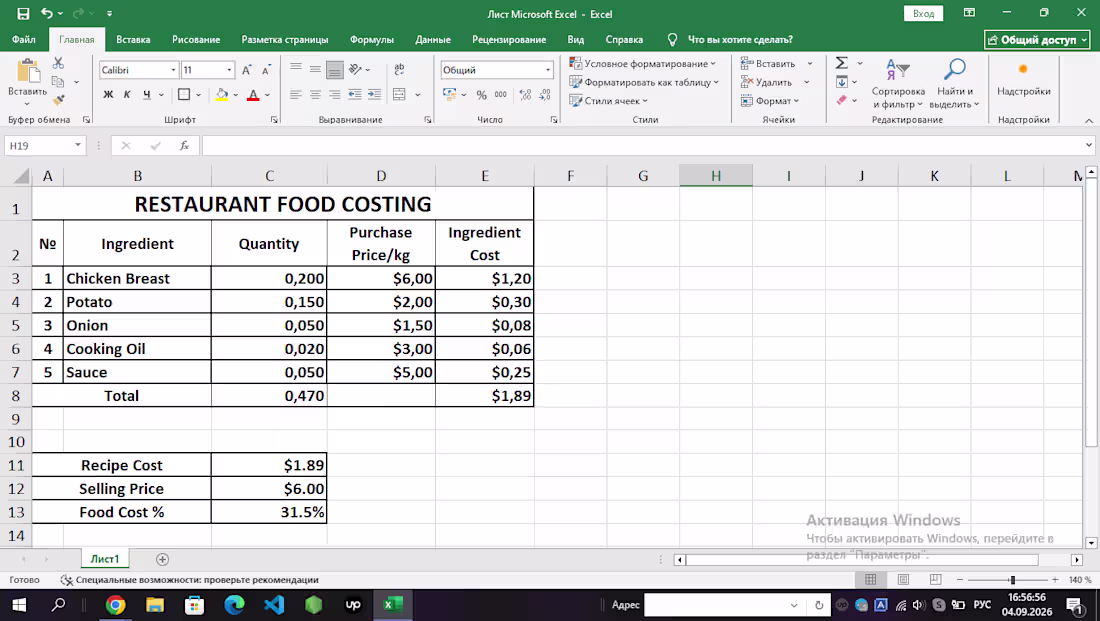1100x621 pixels.
Task: Click the text orientation icon
Action: tap(356, 69)
